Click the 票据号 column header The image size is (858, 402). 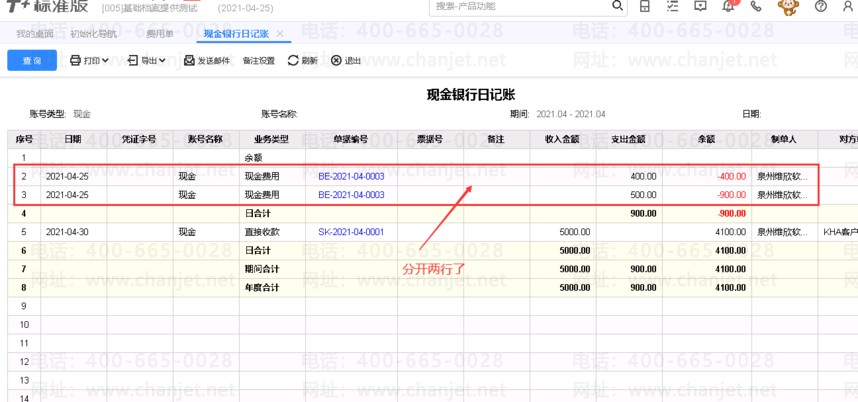[430, 139]
